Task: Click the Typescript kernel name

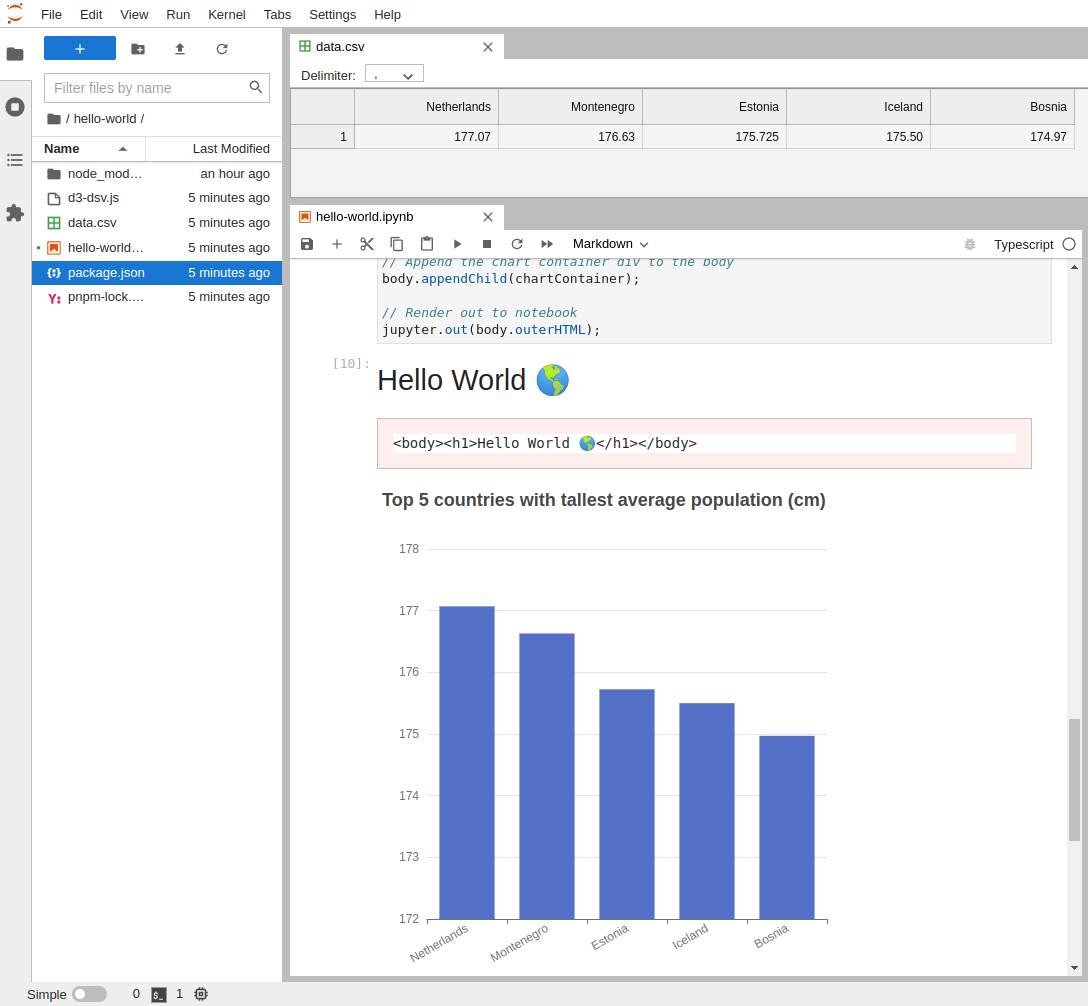Action: (x=1023, y=244)
